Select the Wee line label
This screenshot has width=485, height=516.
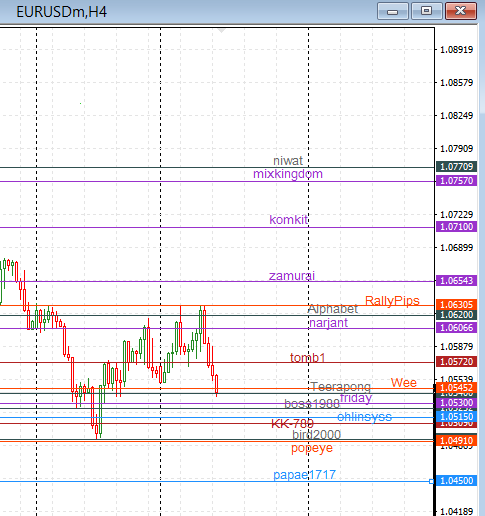coord(404,382)
